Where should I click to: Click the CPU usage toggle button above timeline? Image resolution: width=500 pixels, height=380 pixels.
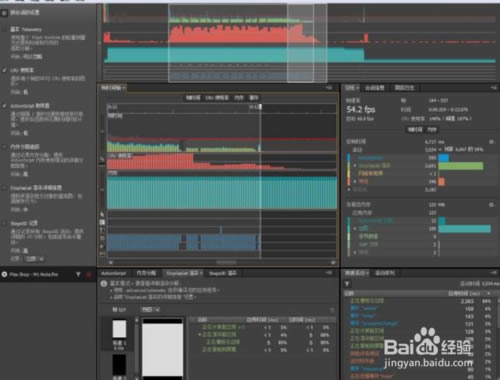point(217,98)
